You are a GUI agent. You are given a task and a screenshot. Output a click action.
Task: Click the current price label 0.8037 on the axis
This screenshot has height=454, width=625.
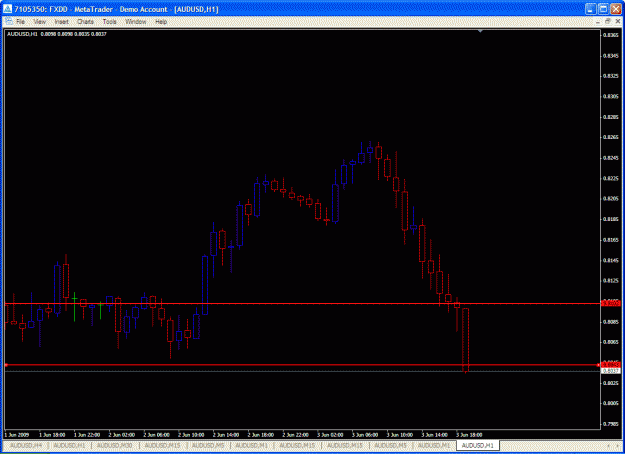[x=610, y=371]
